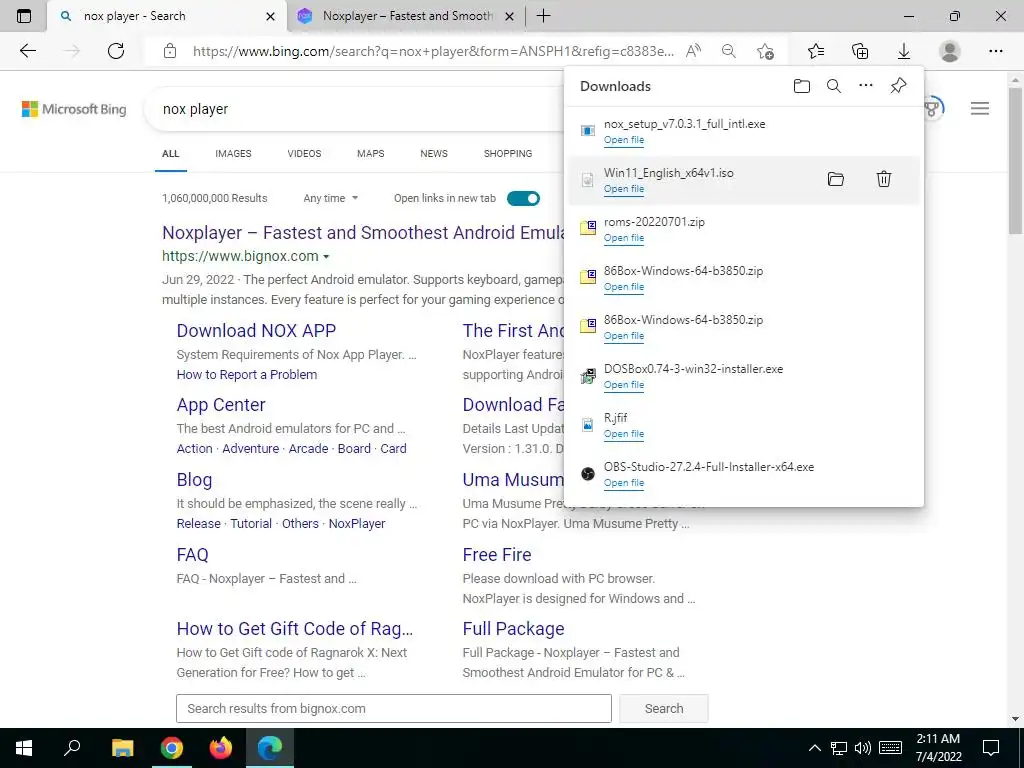This screenshot has width=1024, height=768.
Task: Focus the Search results from bignox.com field
Action: 394,709
